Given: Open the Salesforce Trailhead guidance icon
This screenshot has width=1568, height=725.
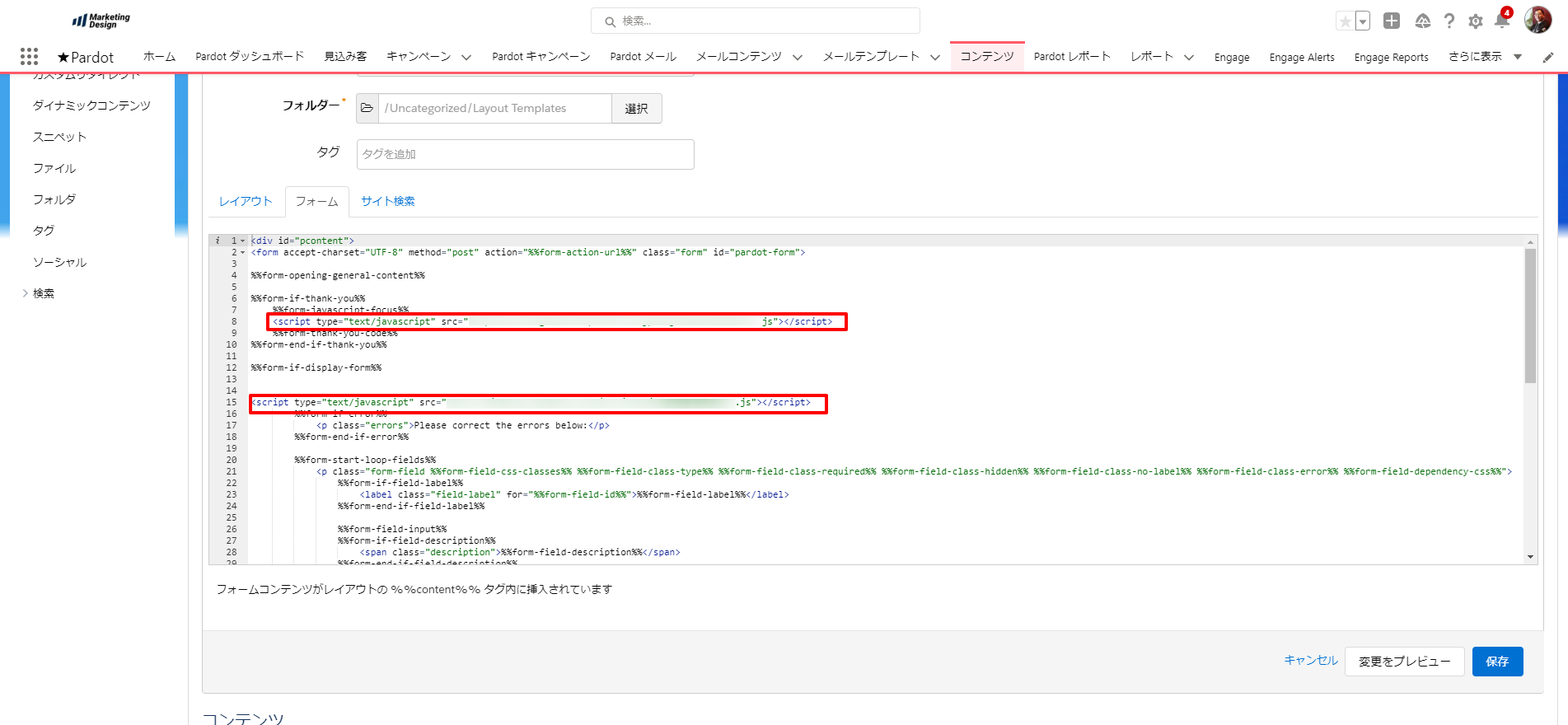Looking at the screenshot, I should pyautogui.click(x=1422, y=21).
